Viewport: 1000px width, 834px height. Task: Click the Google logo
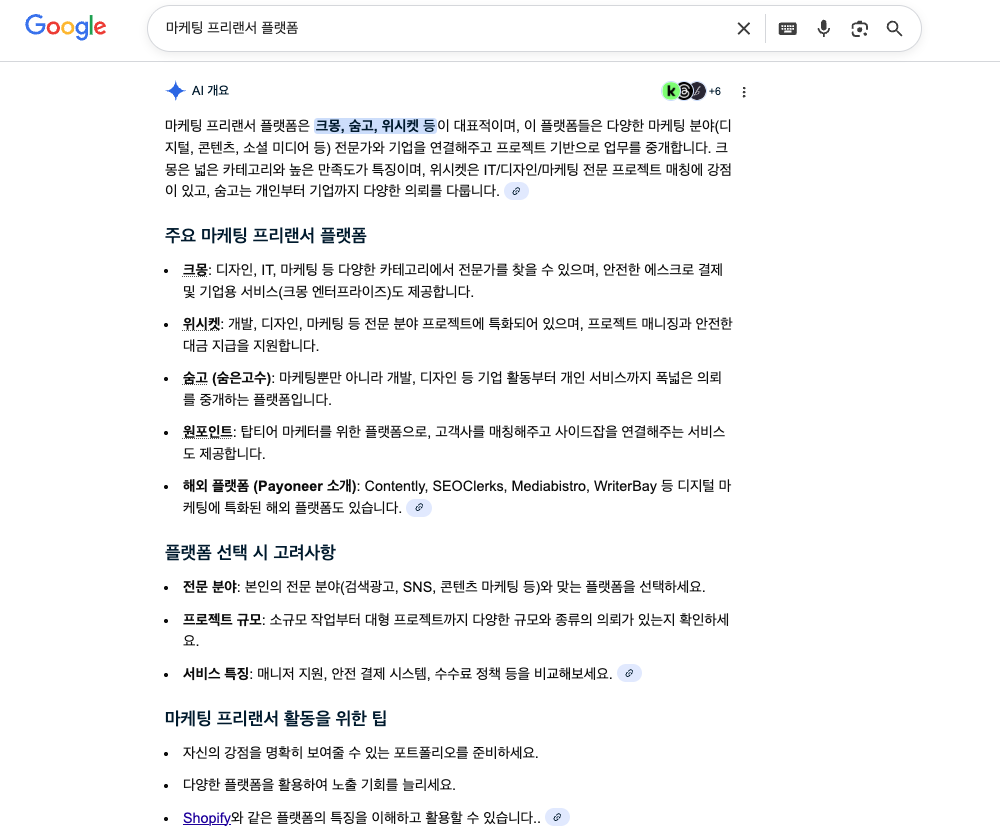65,28
